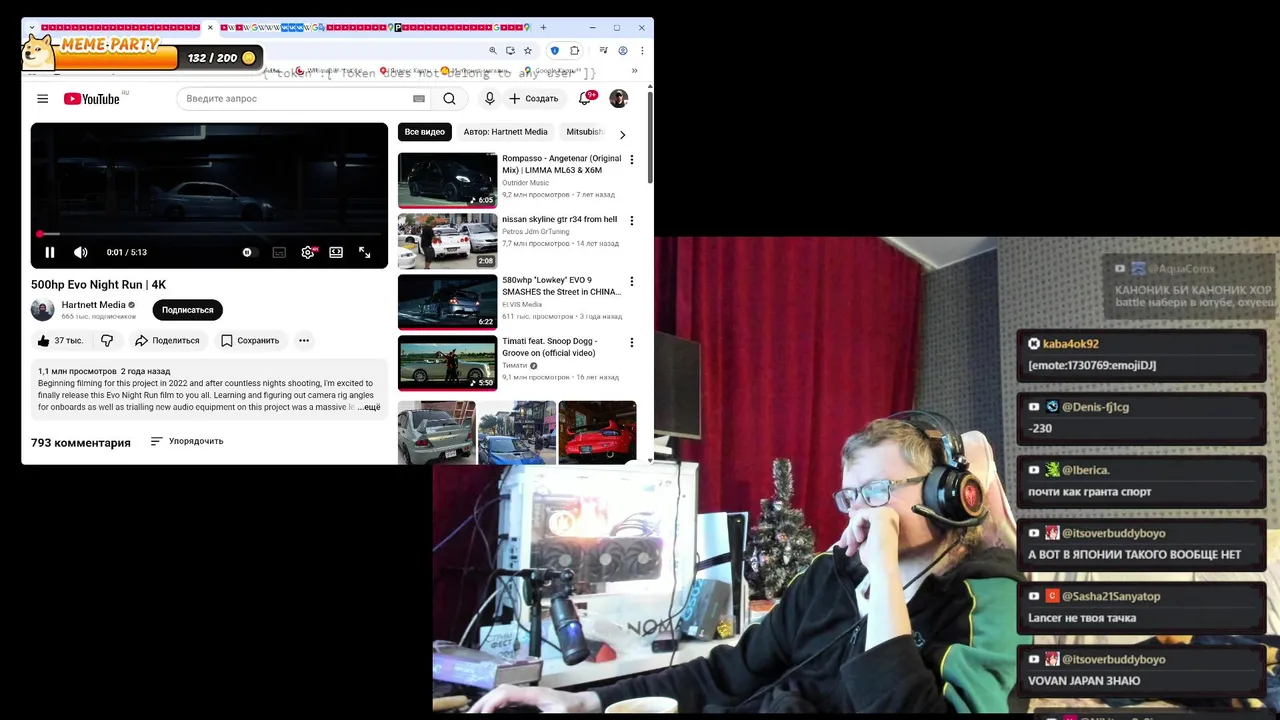Select the Все видео filter chip
Viewport: 1280px width, 720px height.
pyautogui.click(x=425, y=132)
